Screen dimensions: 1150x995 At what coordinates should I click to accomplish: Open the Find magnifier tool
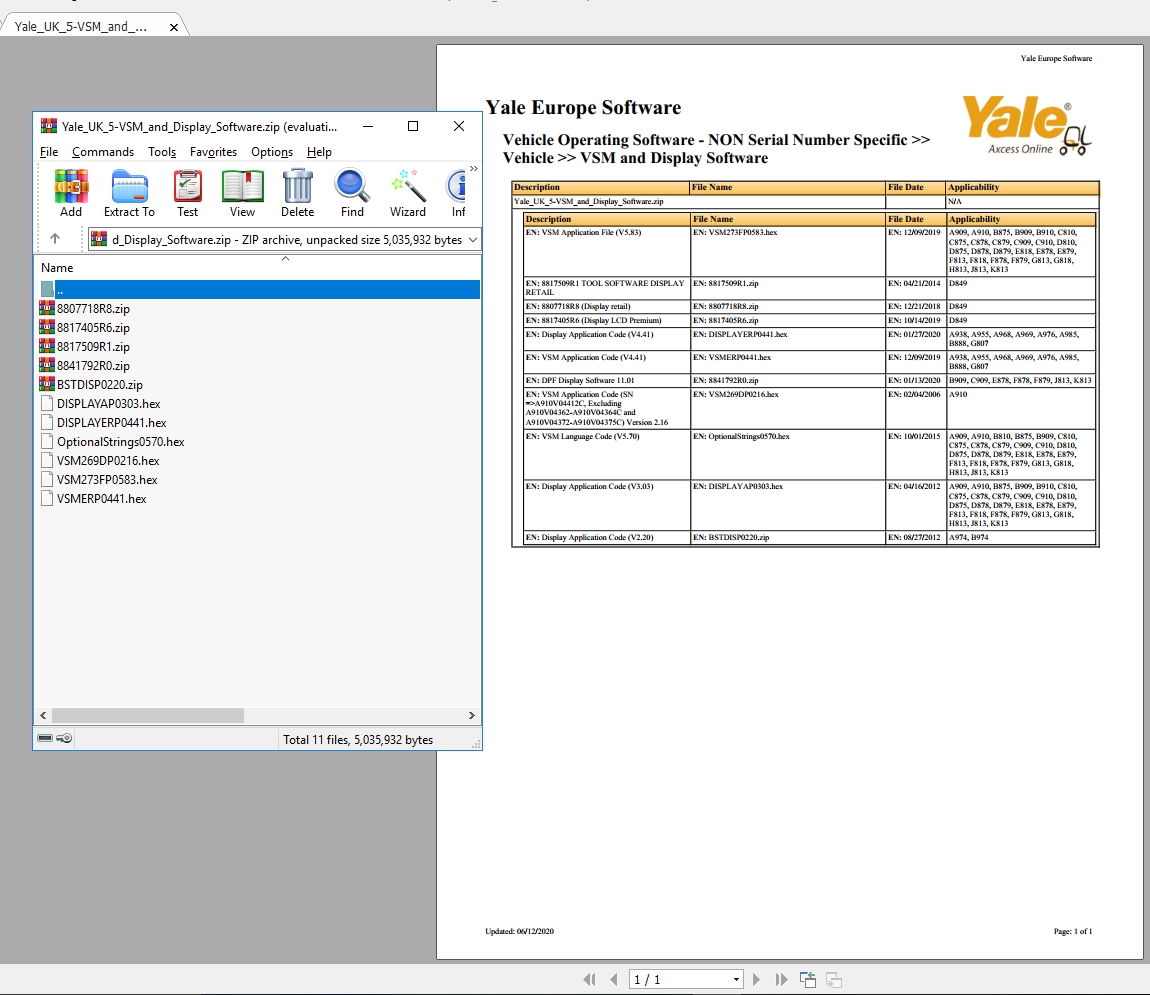352,193
